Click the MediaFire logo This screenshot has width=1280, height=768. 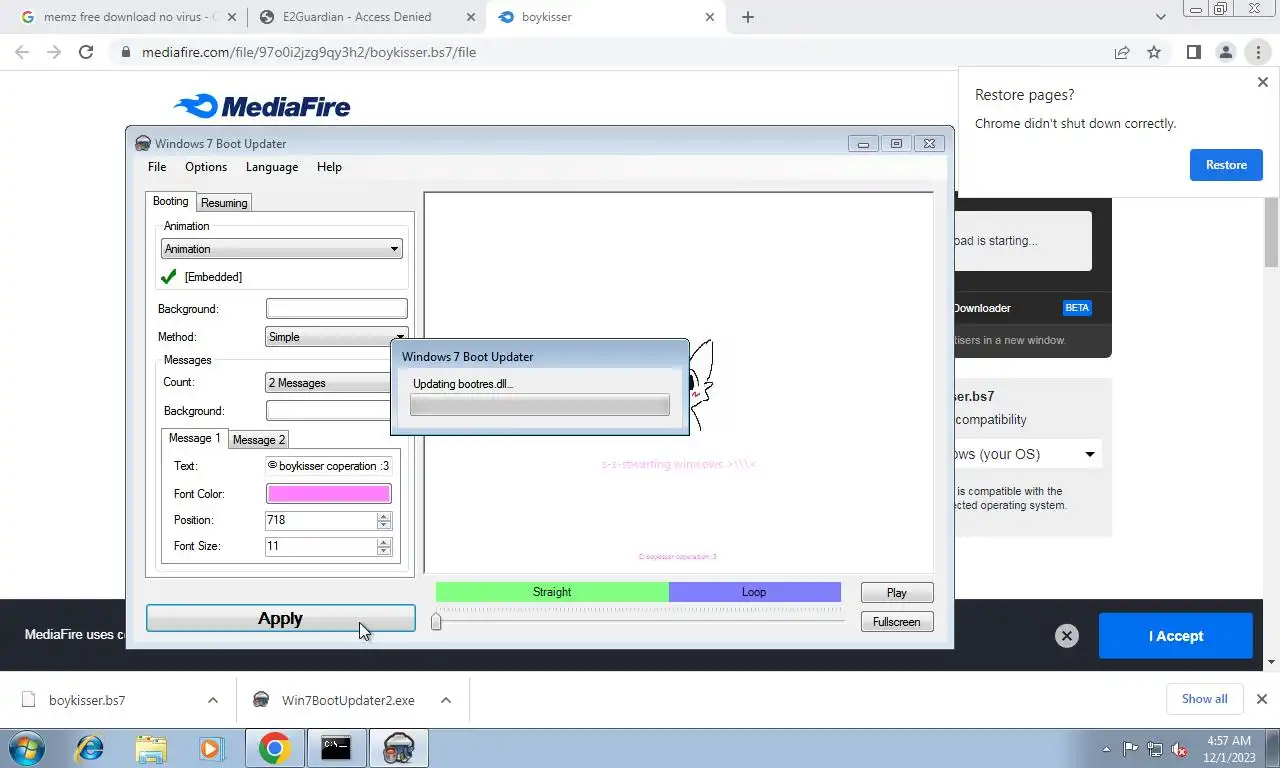(262, 106)
